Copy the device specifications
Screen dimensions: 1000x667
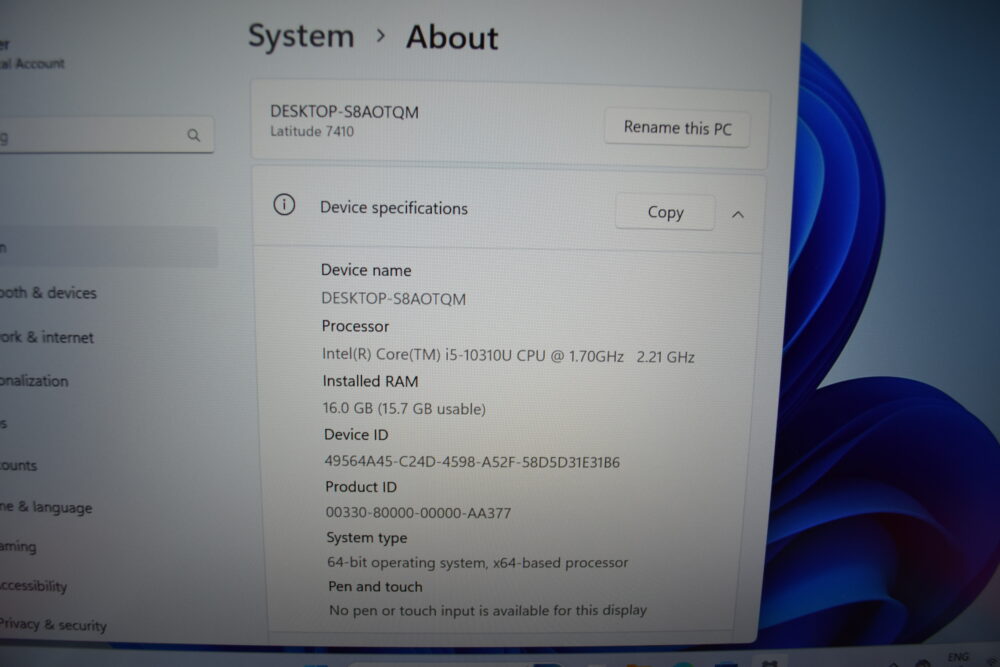(665, 212)
